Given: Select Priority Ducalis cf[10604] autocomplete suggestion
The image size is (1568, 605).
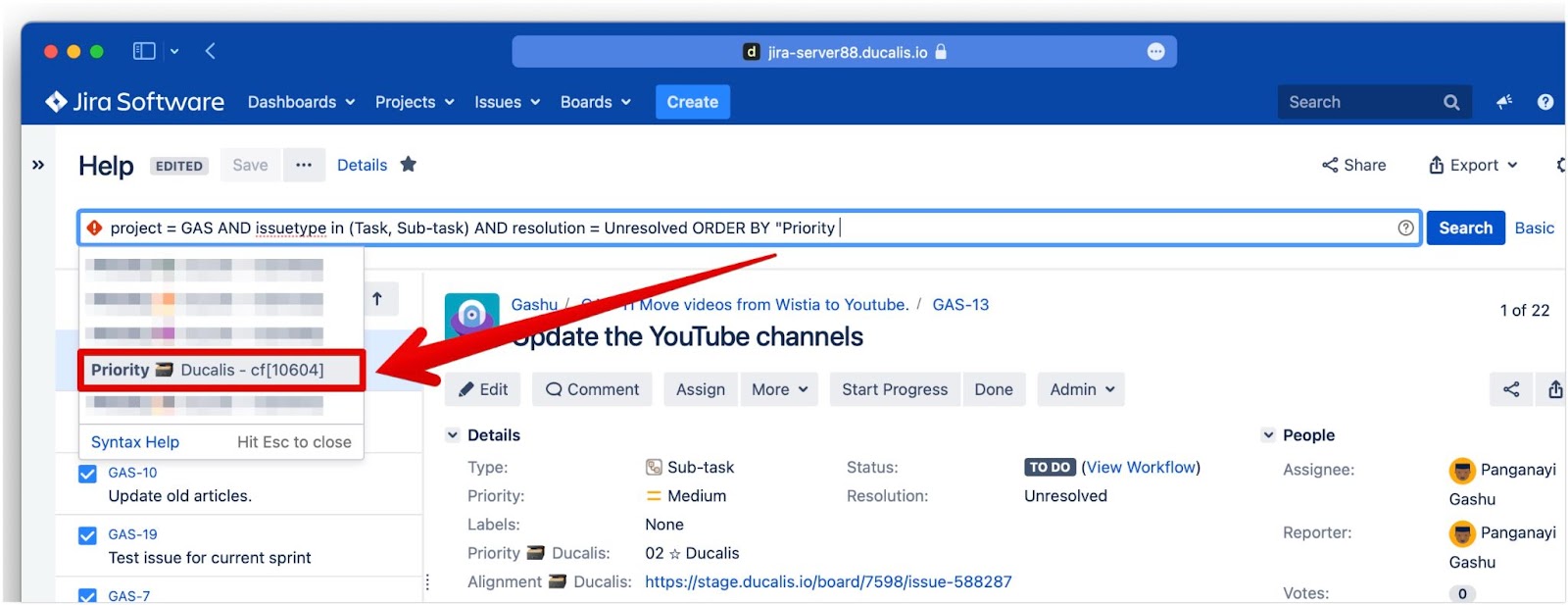Looking at the screenshot, I should (x=221, y=370).
